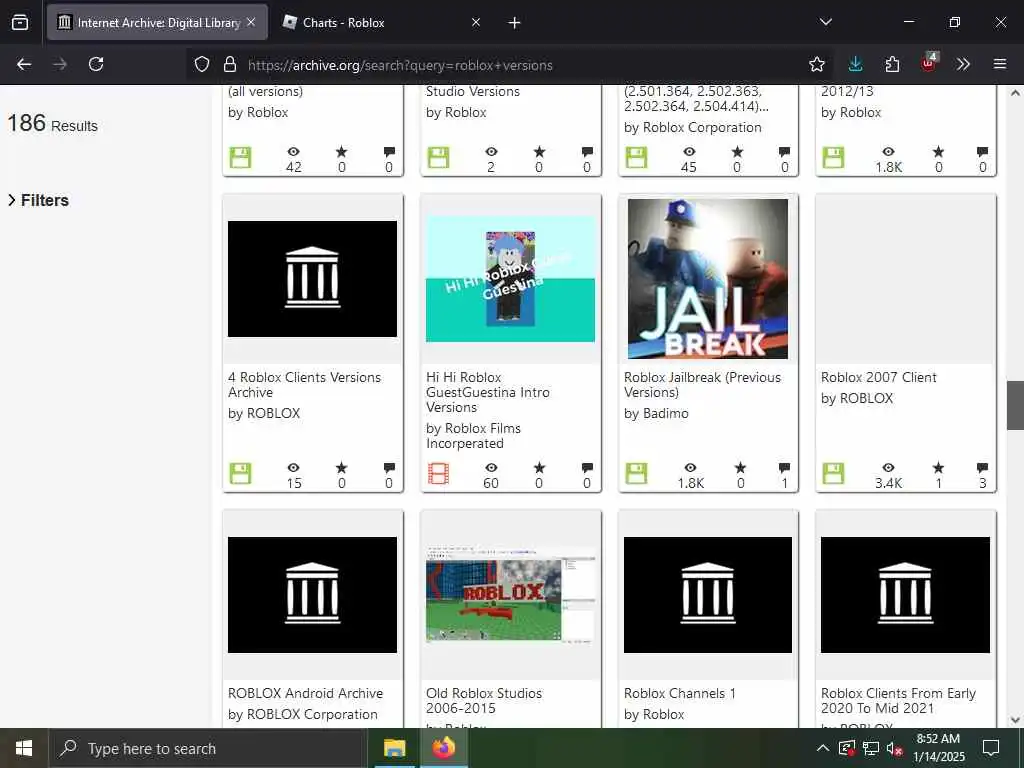Expand the Filters section
Image resolution: width=1024 pixels, height=768 pixels.
pos(38,200)
